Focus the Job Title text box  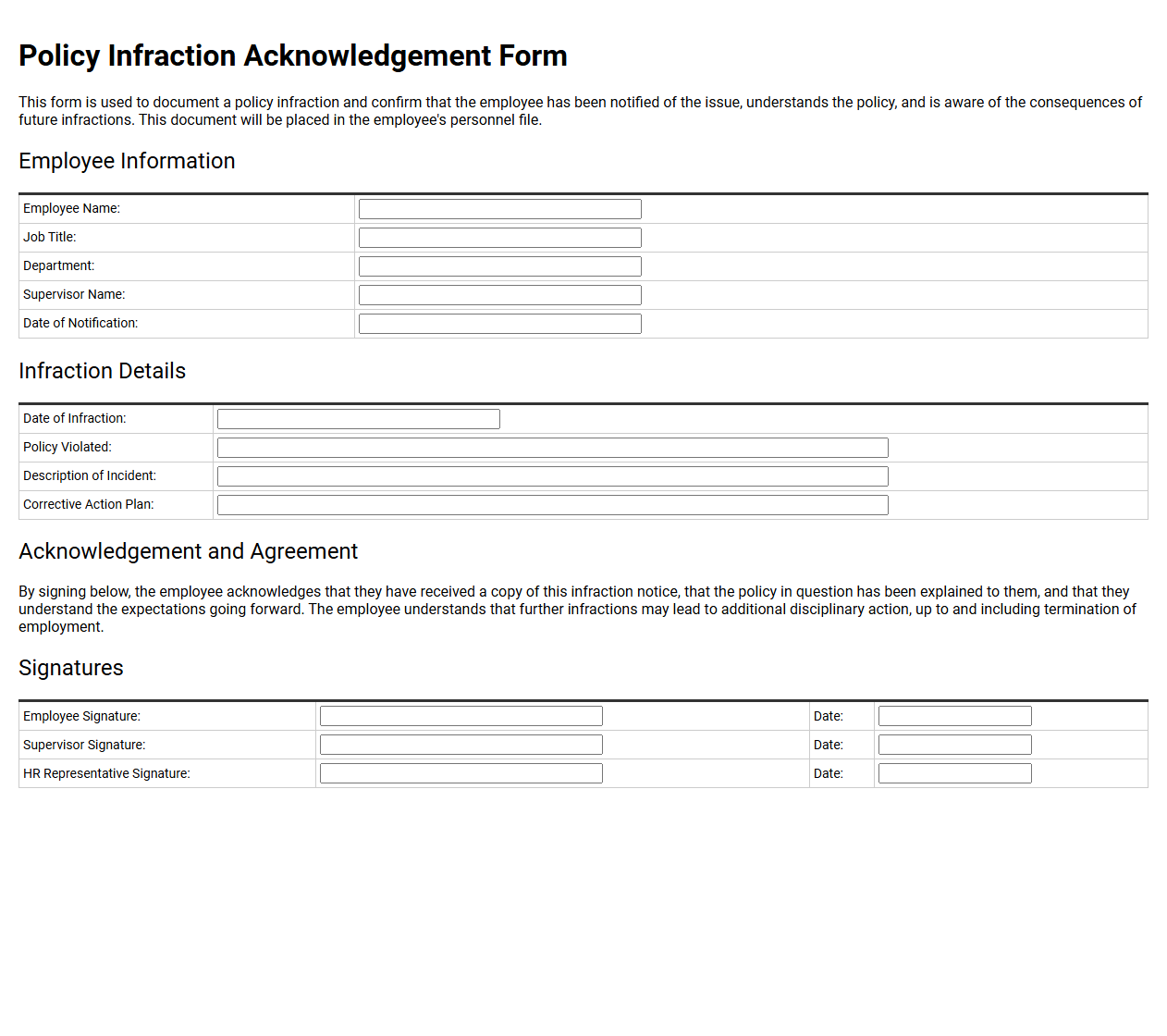[x=499, y=238]
